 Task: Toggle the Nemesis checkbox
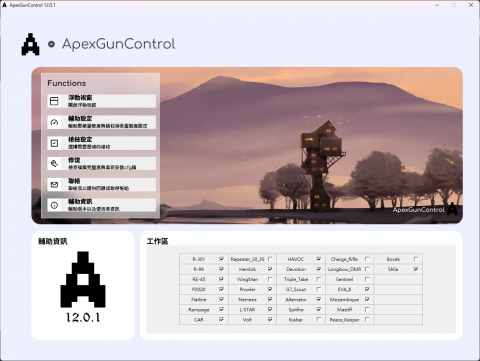click(270, 299)
